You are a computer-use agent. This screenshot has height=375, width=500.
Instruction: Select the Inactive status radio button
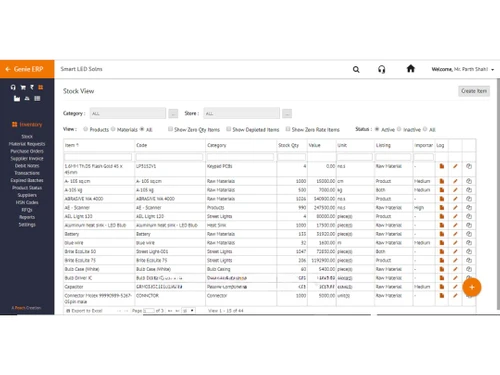(399, 129)
